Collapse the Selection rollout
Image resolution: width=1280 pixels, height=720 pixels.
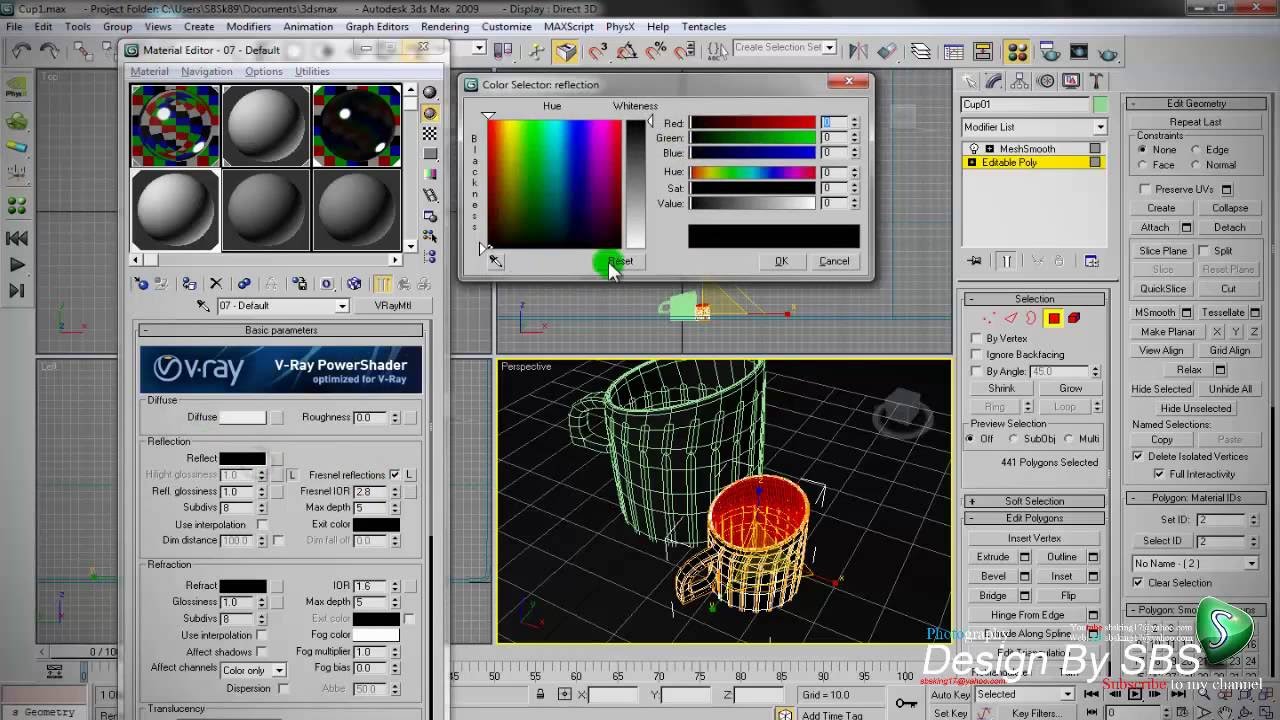point(1034,299)
